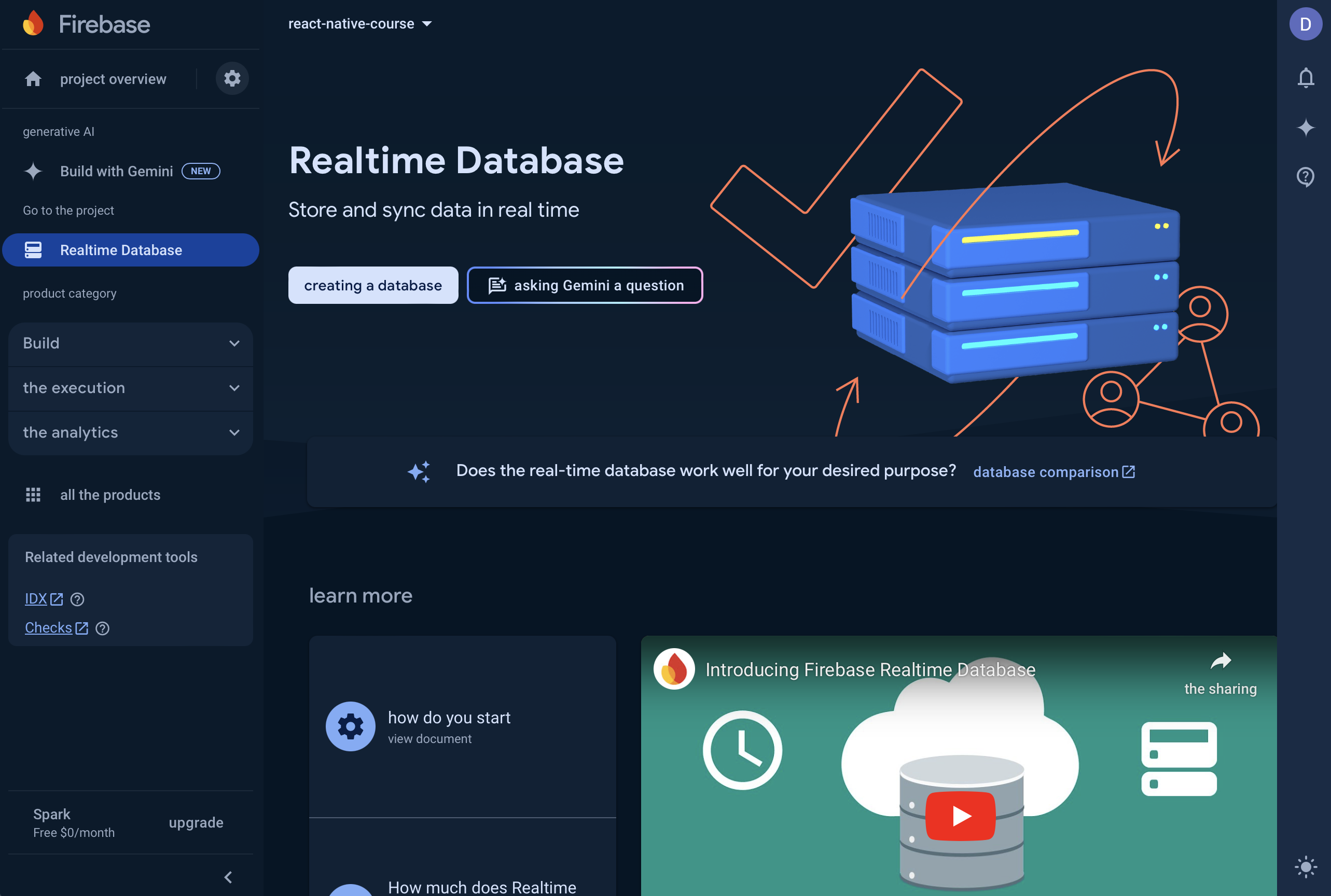The height and width of the screenshot is (896, 1331).
Task: Click the Gemini sparkle icon in comparison banner
Action: click(419, 472)
